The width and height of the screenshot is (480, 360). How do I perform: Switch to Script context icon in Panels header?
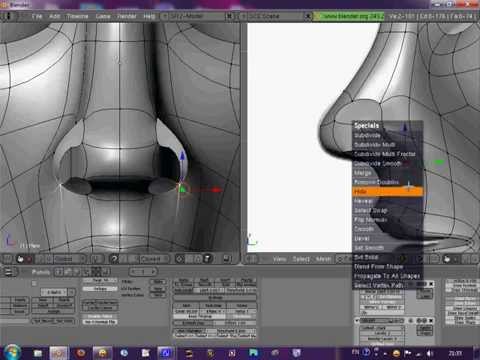coord(68,272)
